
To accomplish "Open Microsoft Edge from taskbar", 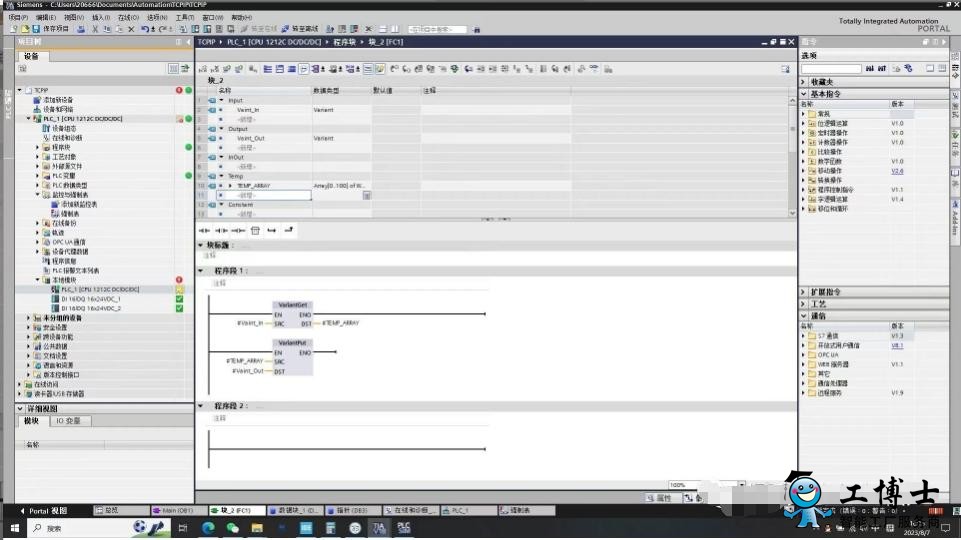I will 208,528.
